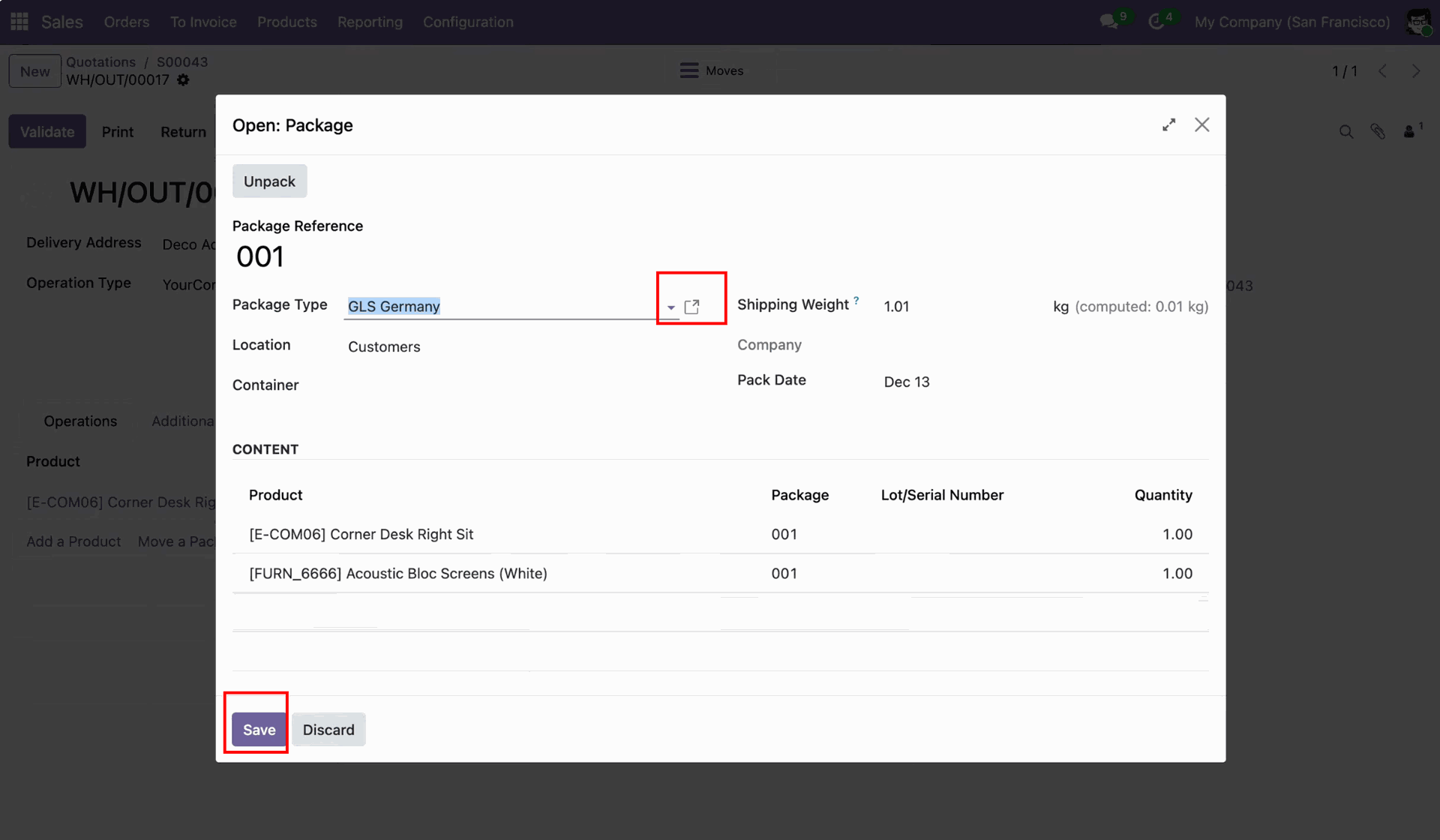Click the Container field

click(x=510, y=385)
